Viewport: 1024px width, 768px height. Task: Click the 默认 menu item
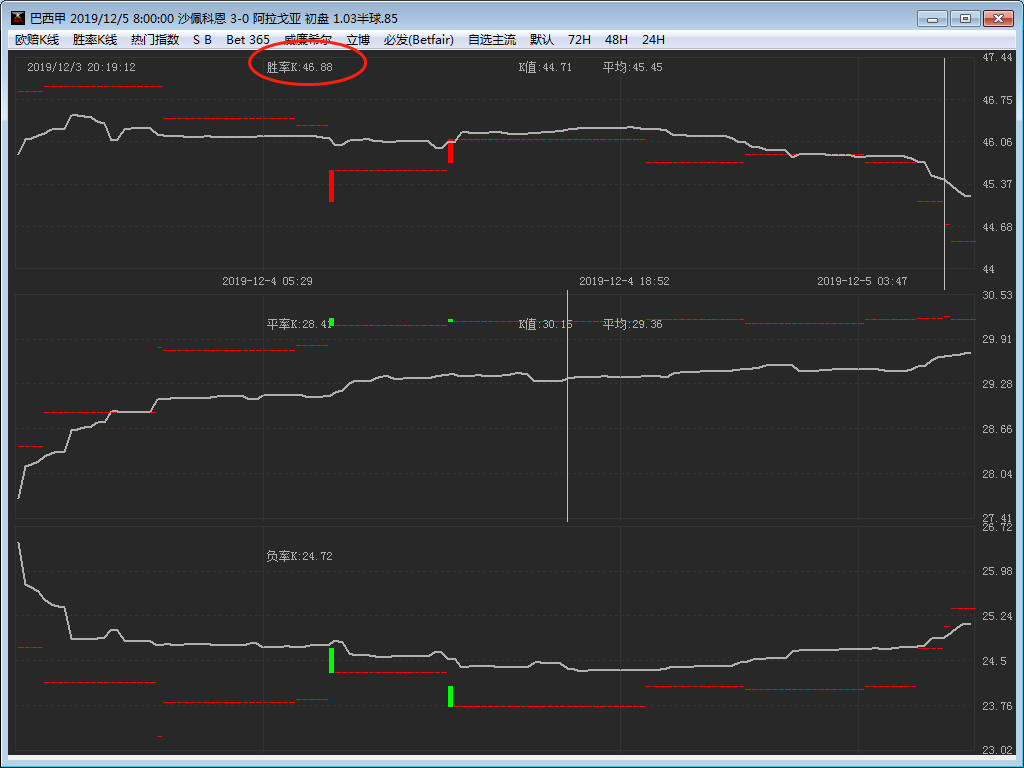click(x=542, y=40)
